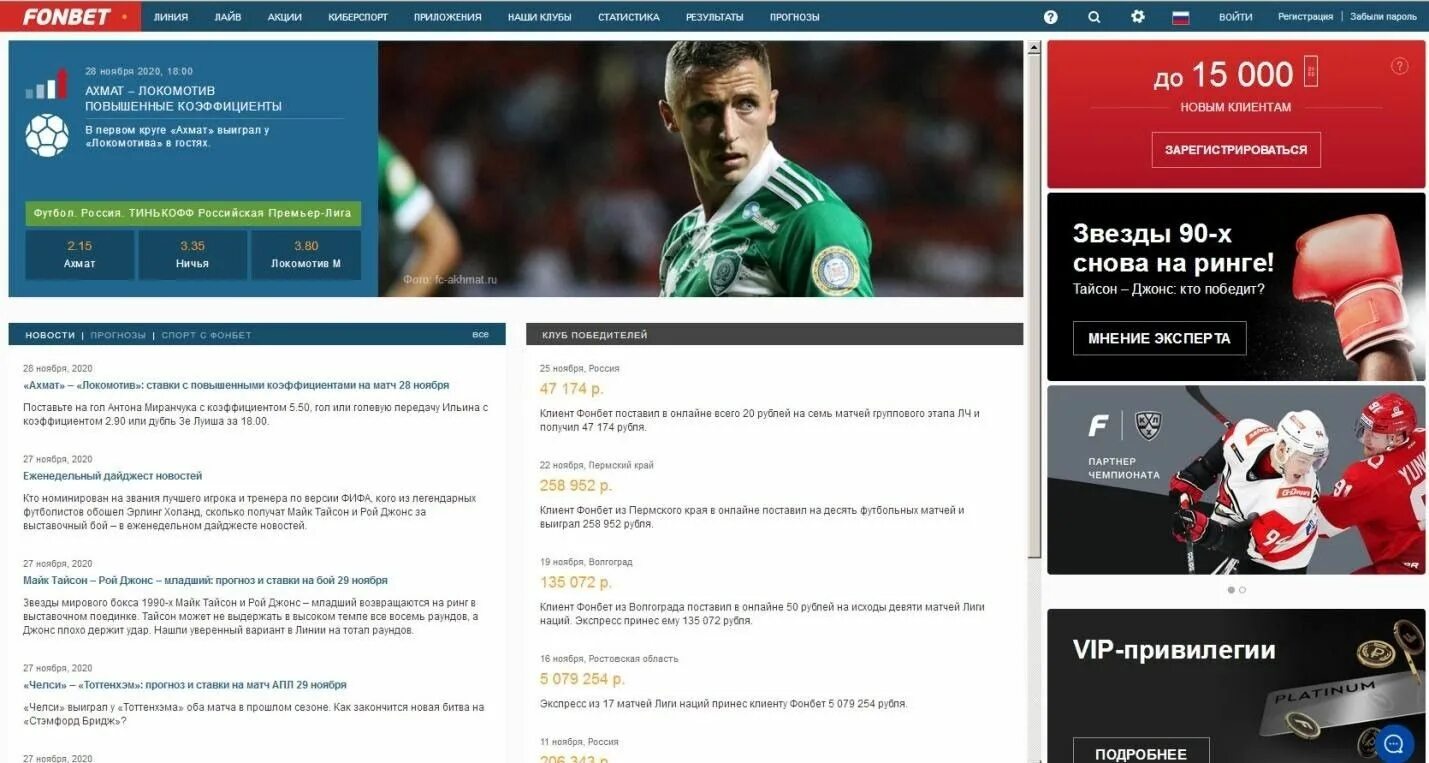Click the '28 ноября 2020, 18:00' match date

(x=139, y=71)
